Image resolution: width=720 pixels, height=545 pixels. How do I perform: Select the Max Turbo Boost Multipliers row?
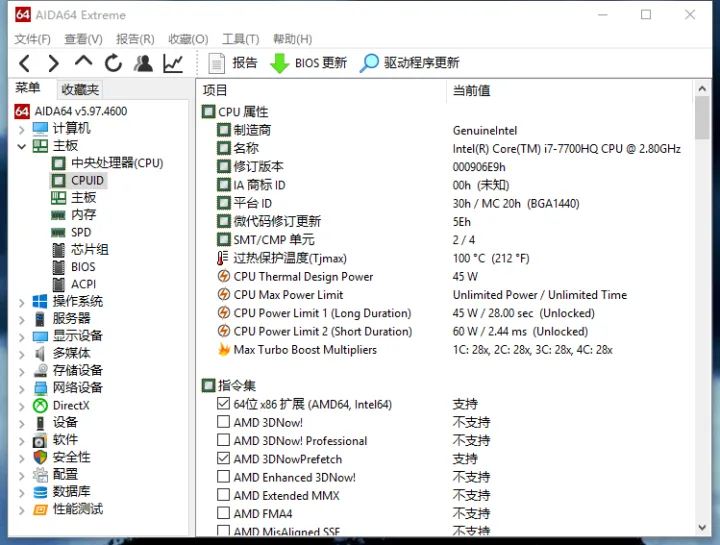coord(444,350)
